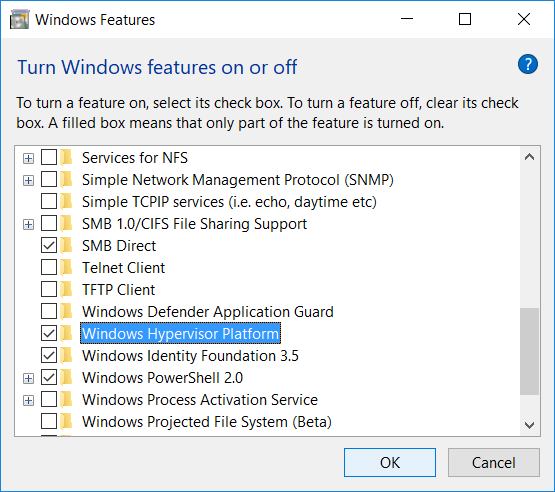Click folder icon beside Windows Identity Foundation 3.5

[x=66, y=355]
